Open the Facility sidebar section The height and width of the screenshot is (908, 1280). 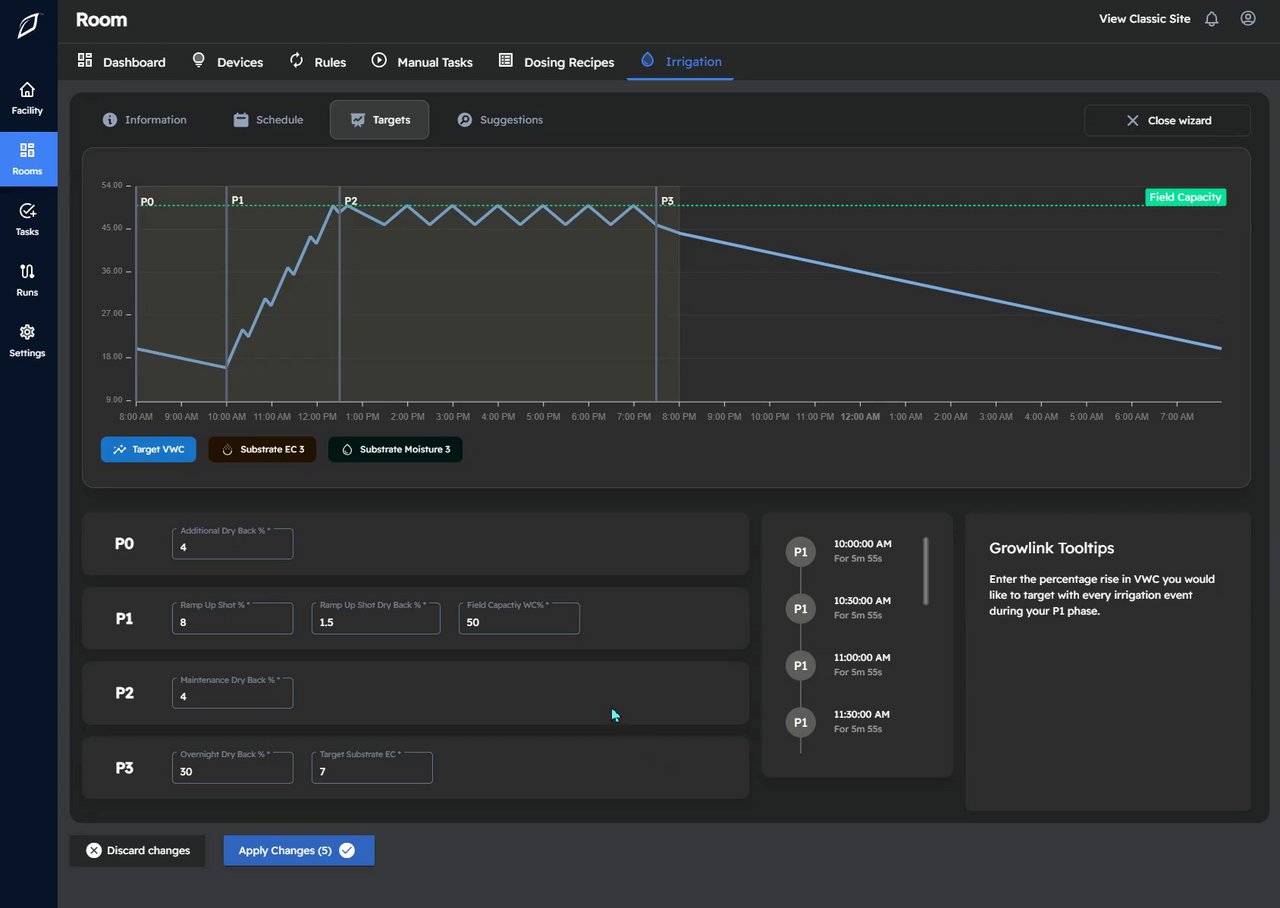28,98
